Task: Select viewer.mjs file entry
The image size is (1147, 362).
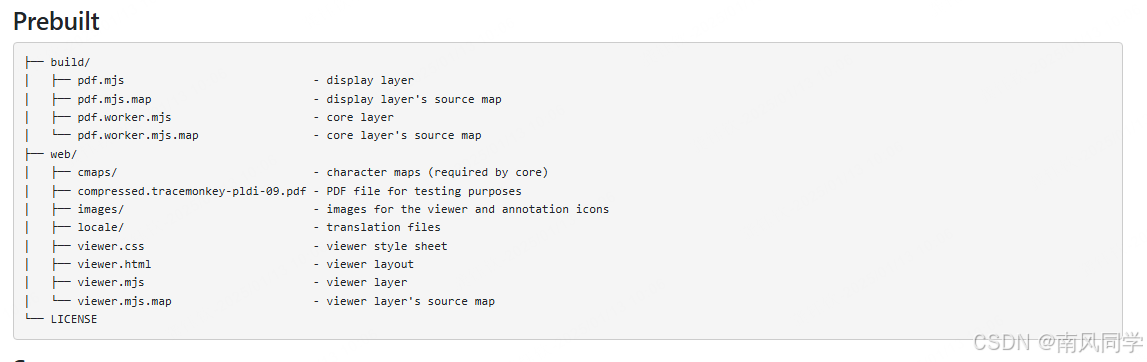Action: (111, 282)
